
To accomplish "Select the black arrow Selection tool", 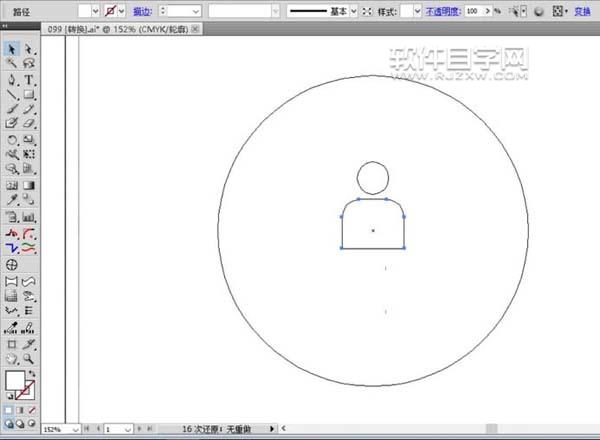I will [x=11, y=49].
